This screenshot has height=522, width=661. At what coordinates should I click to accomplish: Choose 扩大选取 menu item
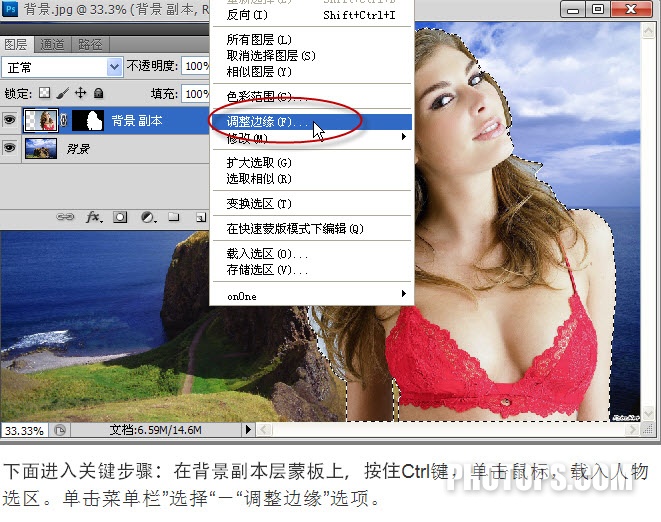(312, 163)
